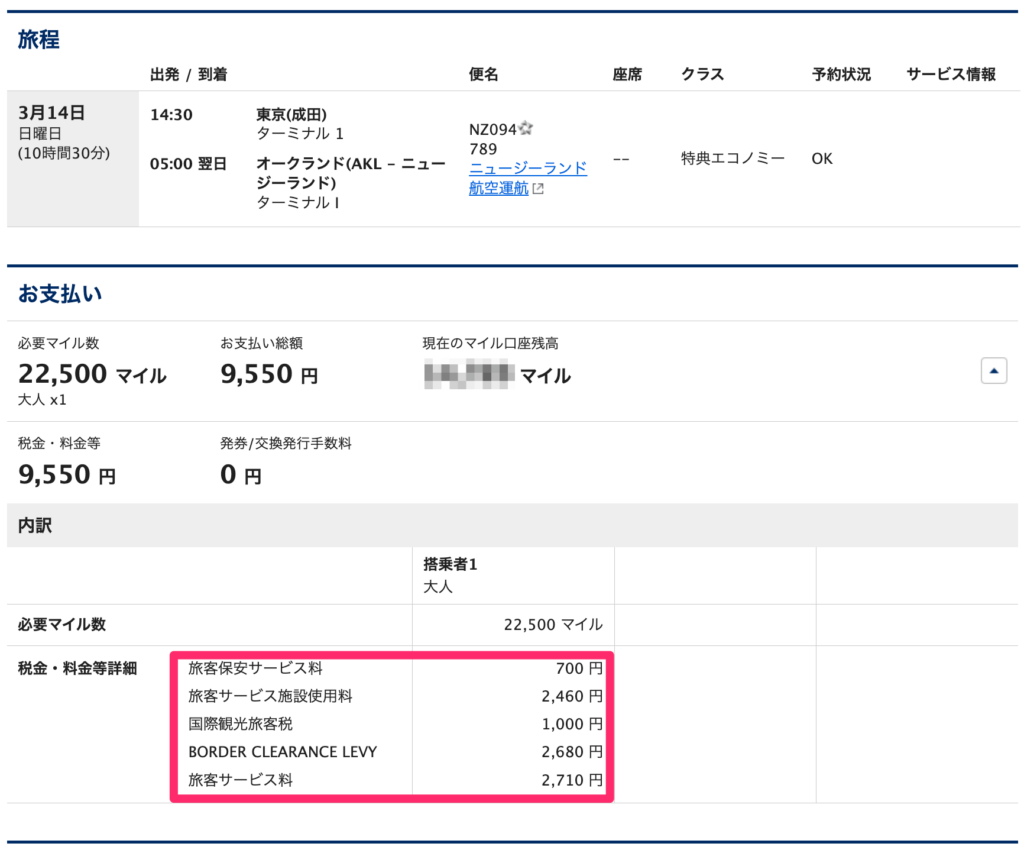Open the ニュージーランド航空運航 operator link
1024x853 pixels.
point(528,178)
